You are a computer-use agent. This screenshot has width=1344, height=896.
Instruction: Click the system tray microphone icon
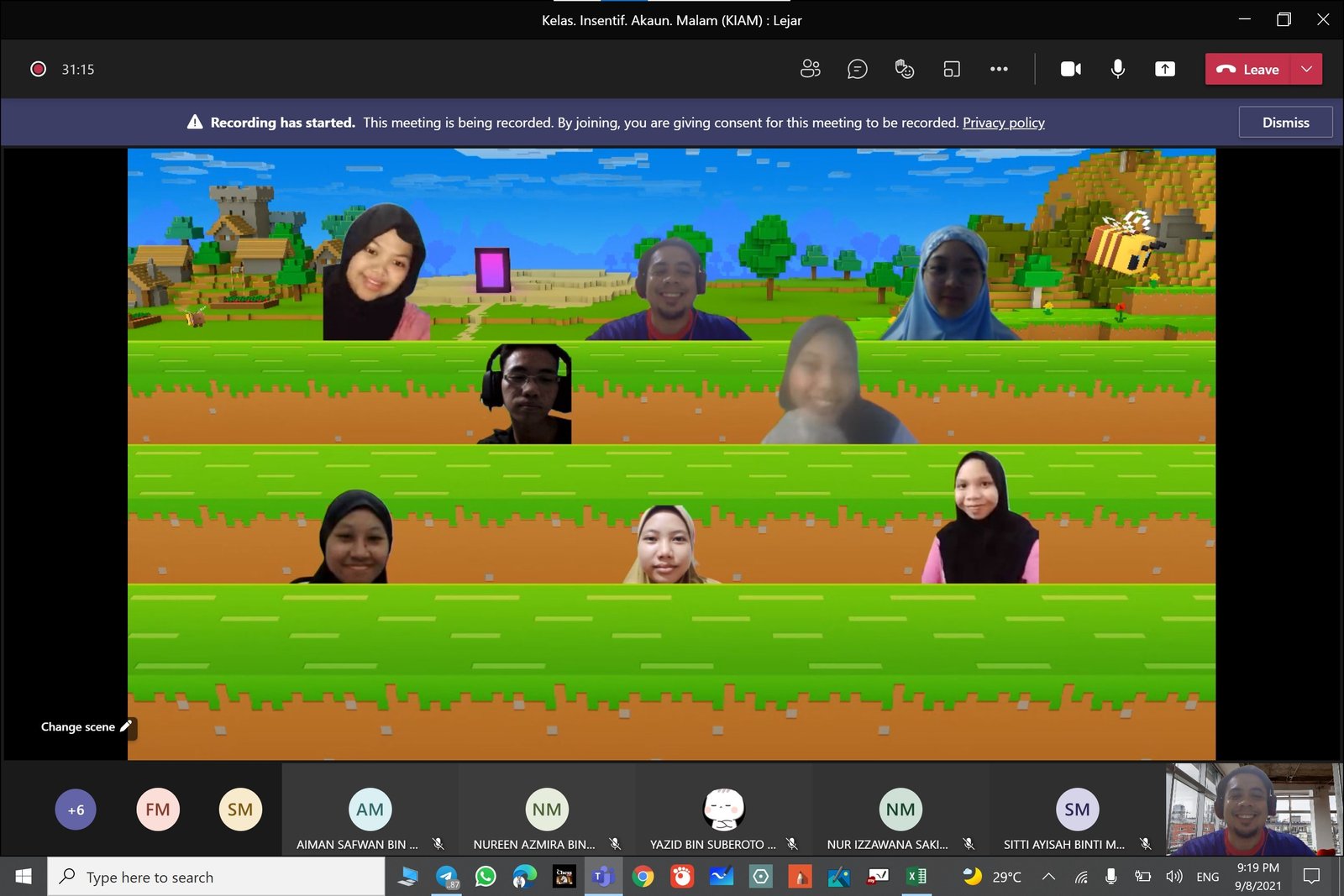point(1111,877)
